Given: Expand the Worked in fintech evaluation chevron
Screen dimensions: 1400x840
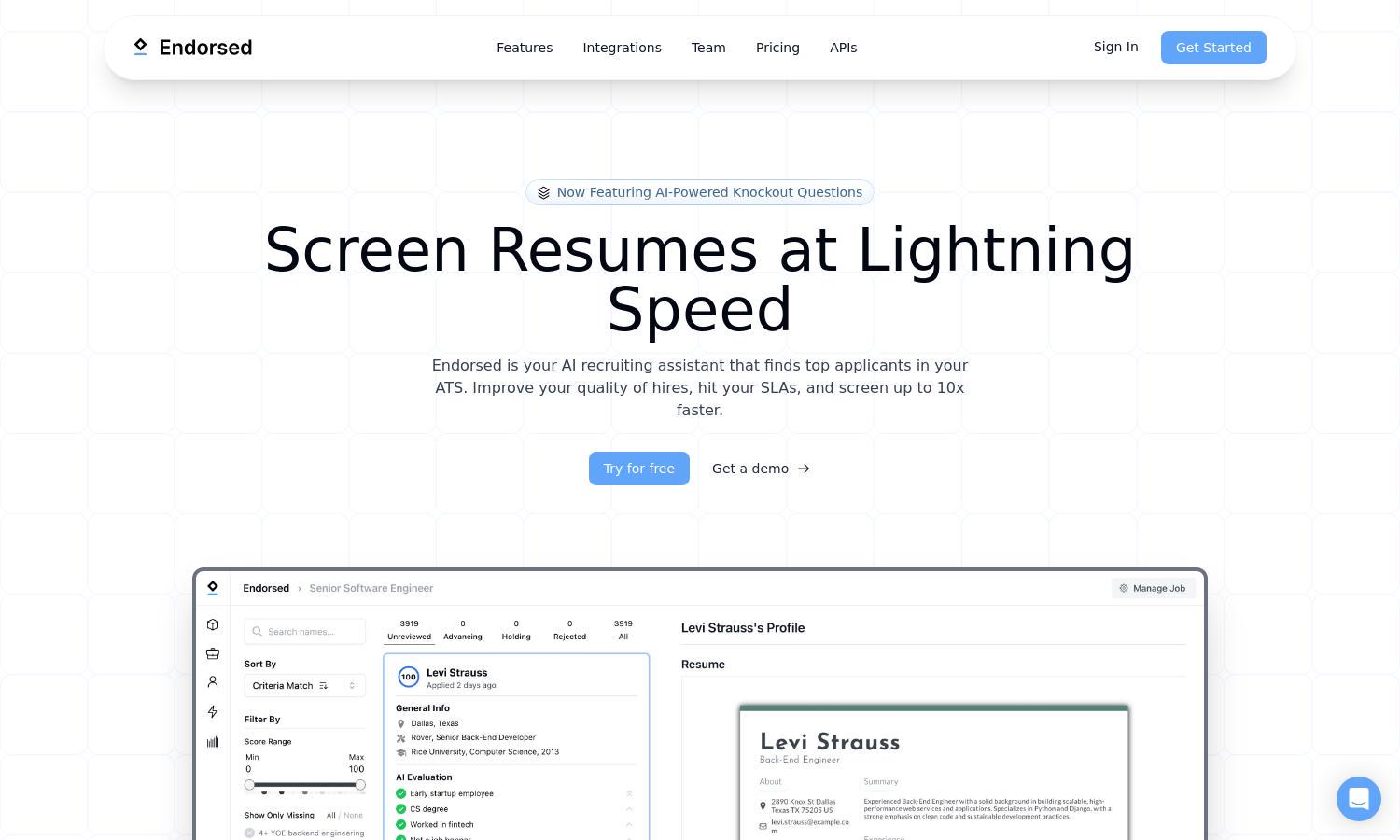Looking at the screenshot, I should click(629, 824).
